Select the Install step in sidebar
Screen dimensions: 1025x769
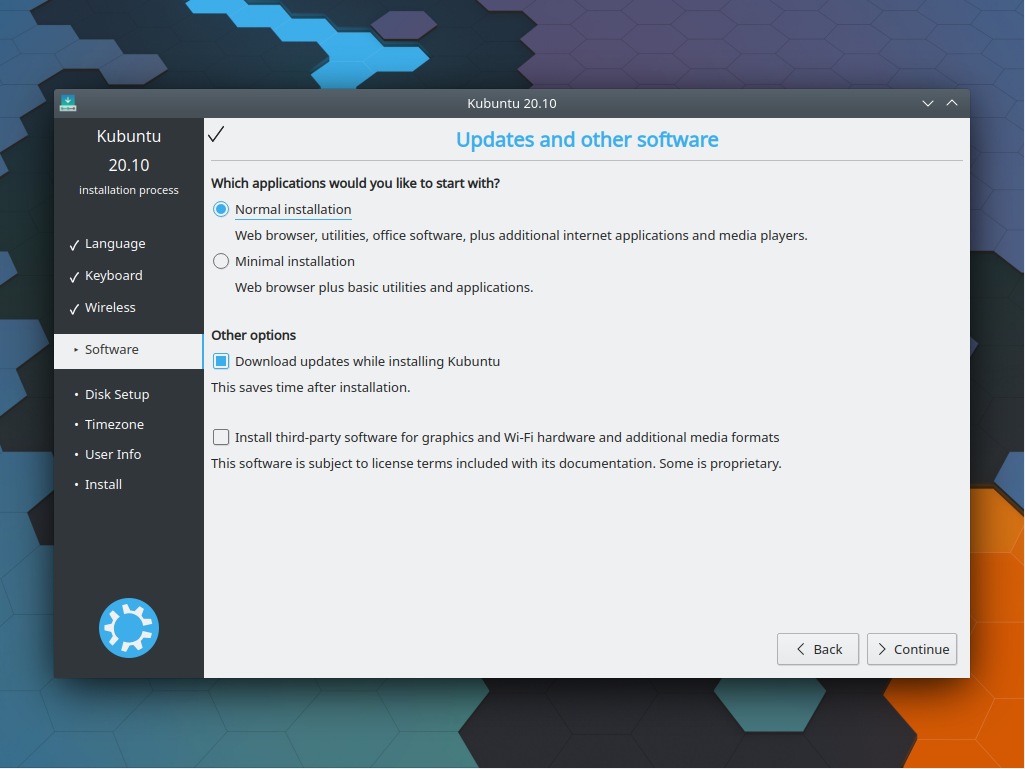[x=103, y=485]
